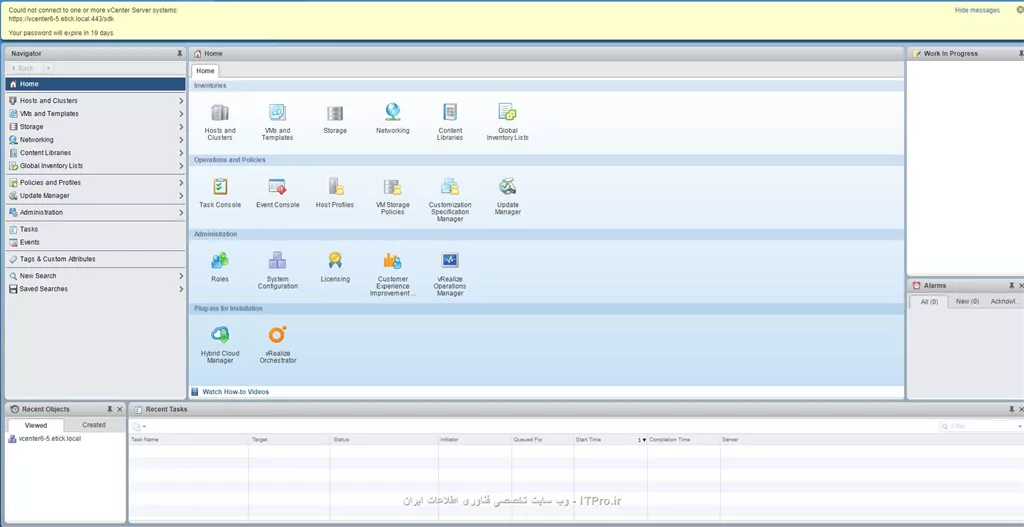Open Customer Experience Improvement icon
The width and height of the screenshot is (1024, 527).
[392, 261]
